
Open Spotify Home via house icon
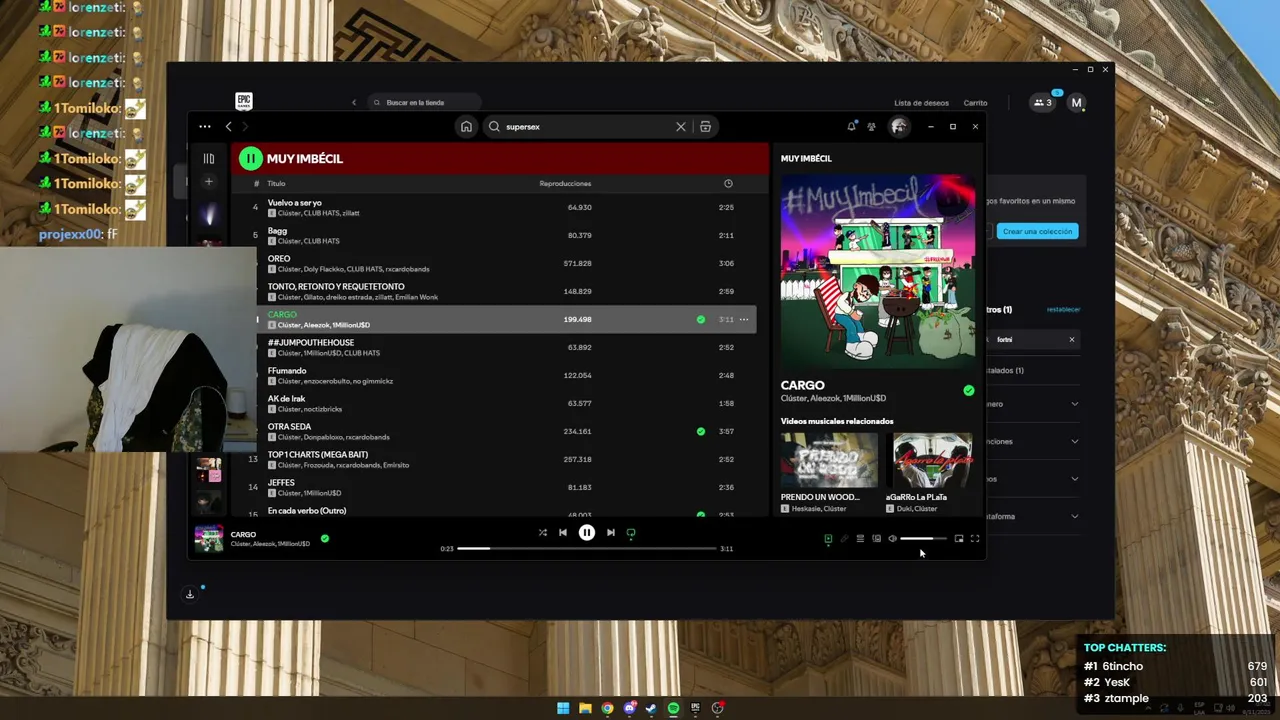(x=466, y=127)
